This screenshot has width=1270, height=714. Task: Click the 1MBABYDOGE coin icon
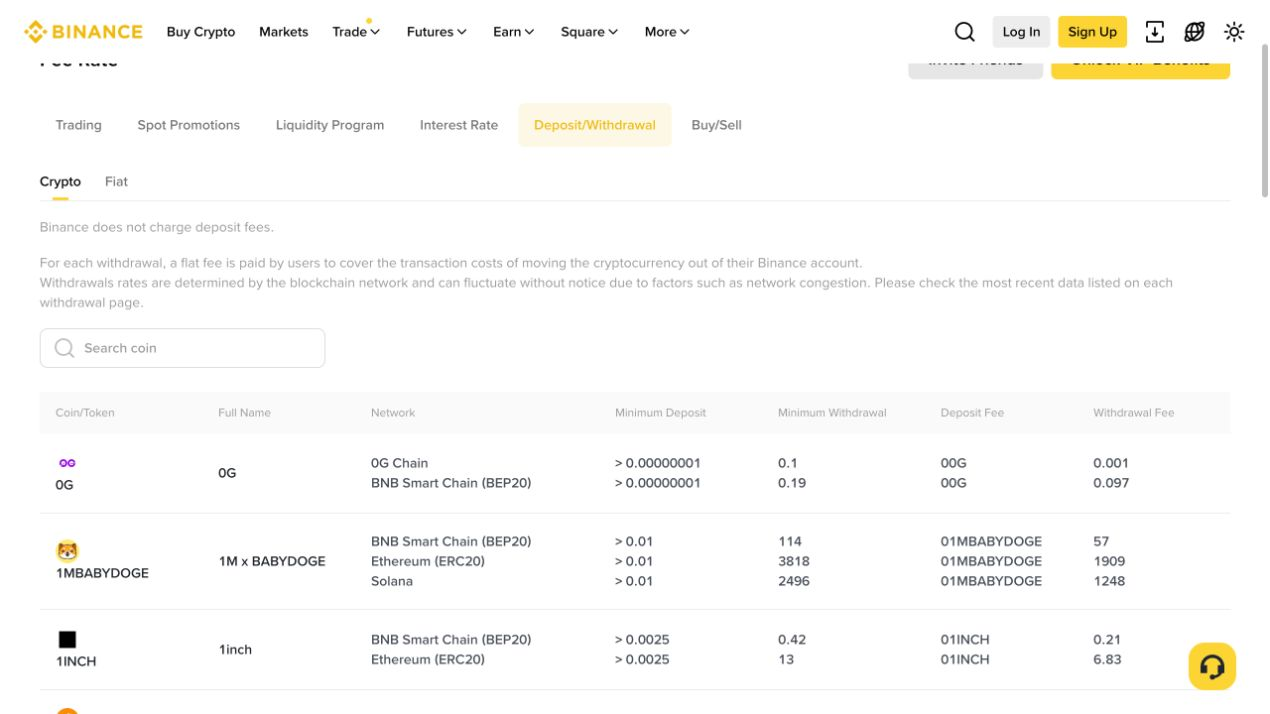coord(67,551)
